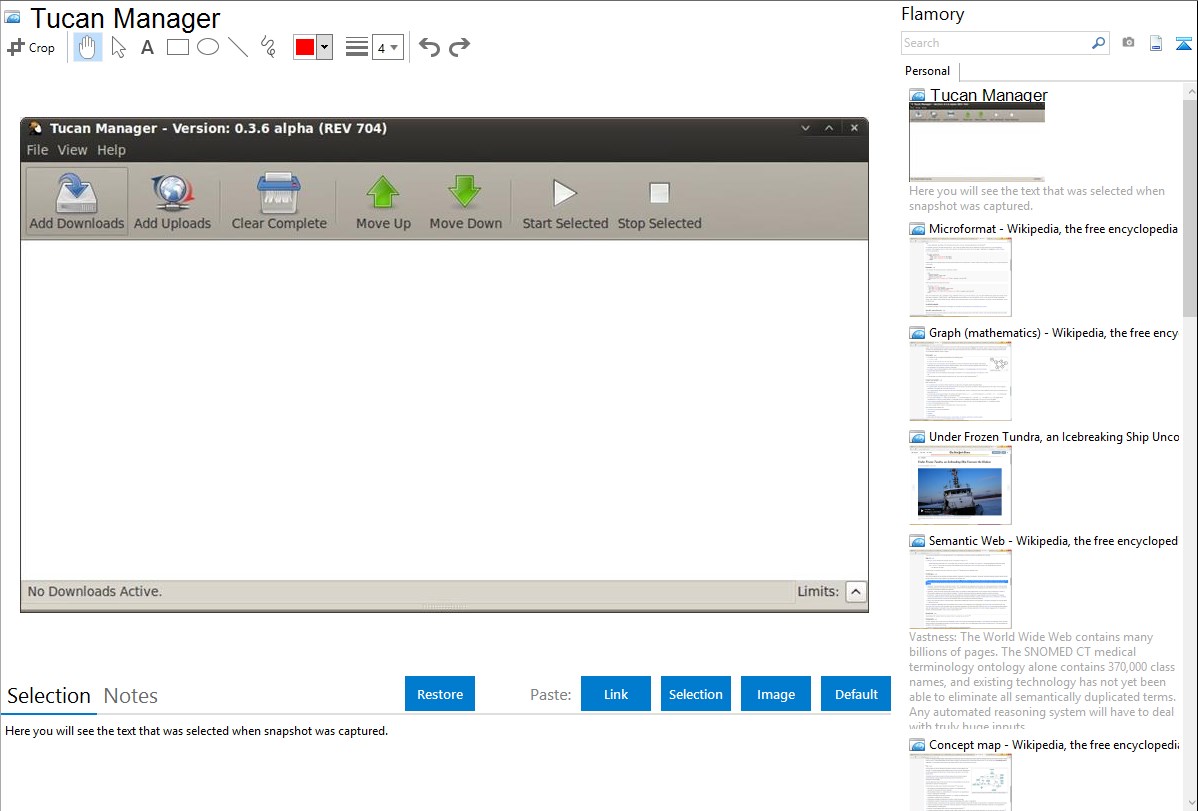The width and height of the screenshot is (1198, 811).
Task: Open Under Frozen Tundra snapshot thumbnail
Action: pos(960,485)
